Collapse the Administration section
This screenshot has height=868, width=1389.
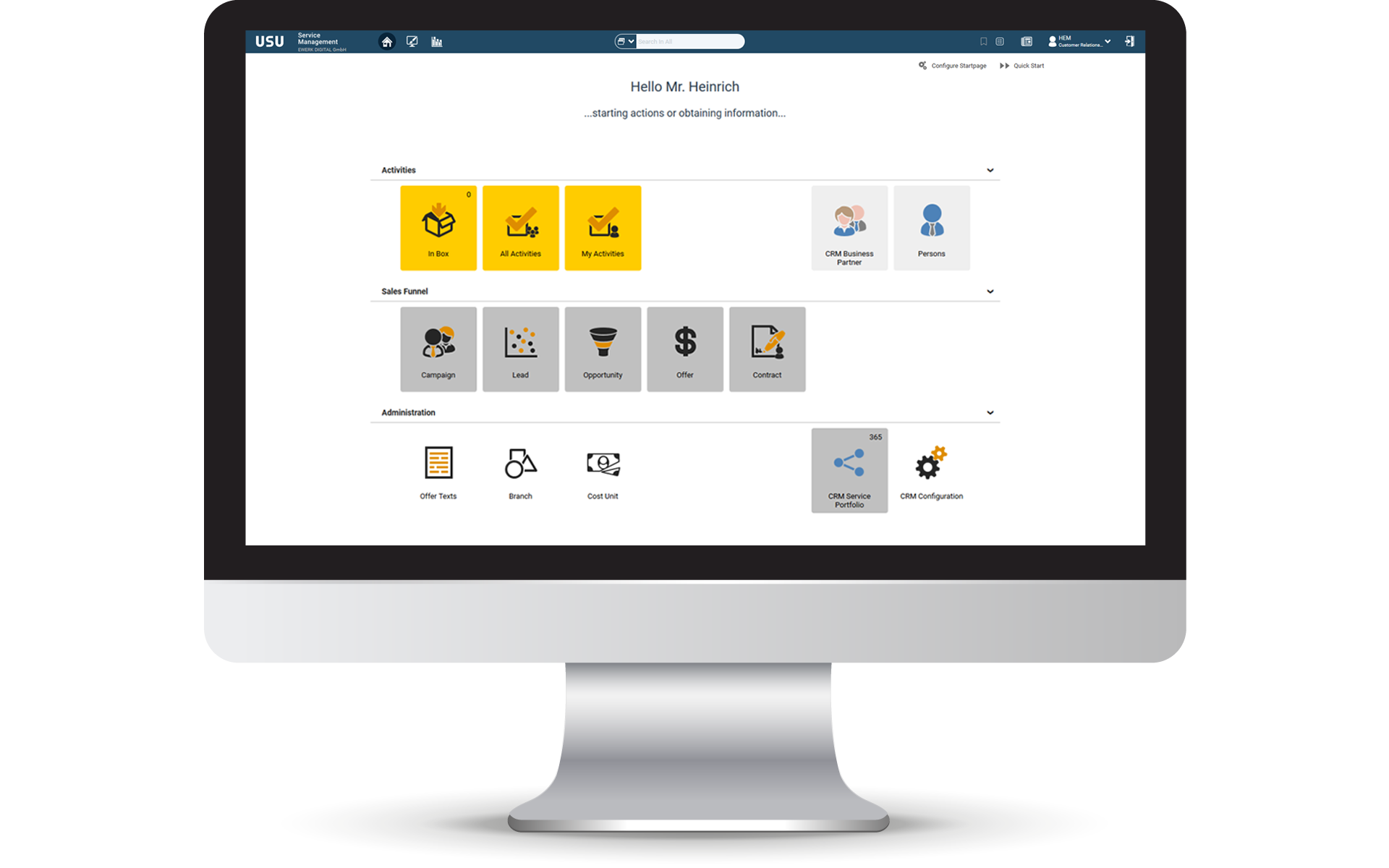tap(989, 412)
